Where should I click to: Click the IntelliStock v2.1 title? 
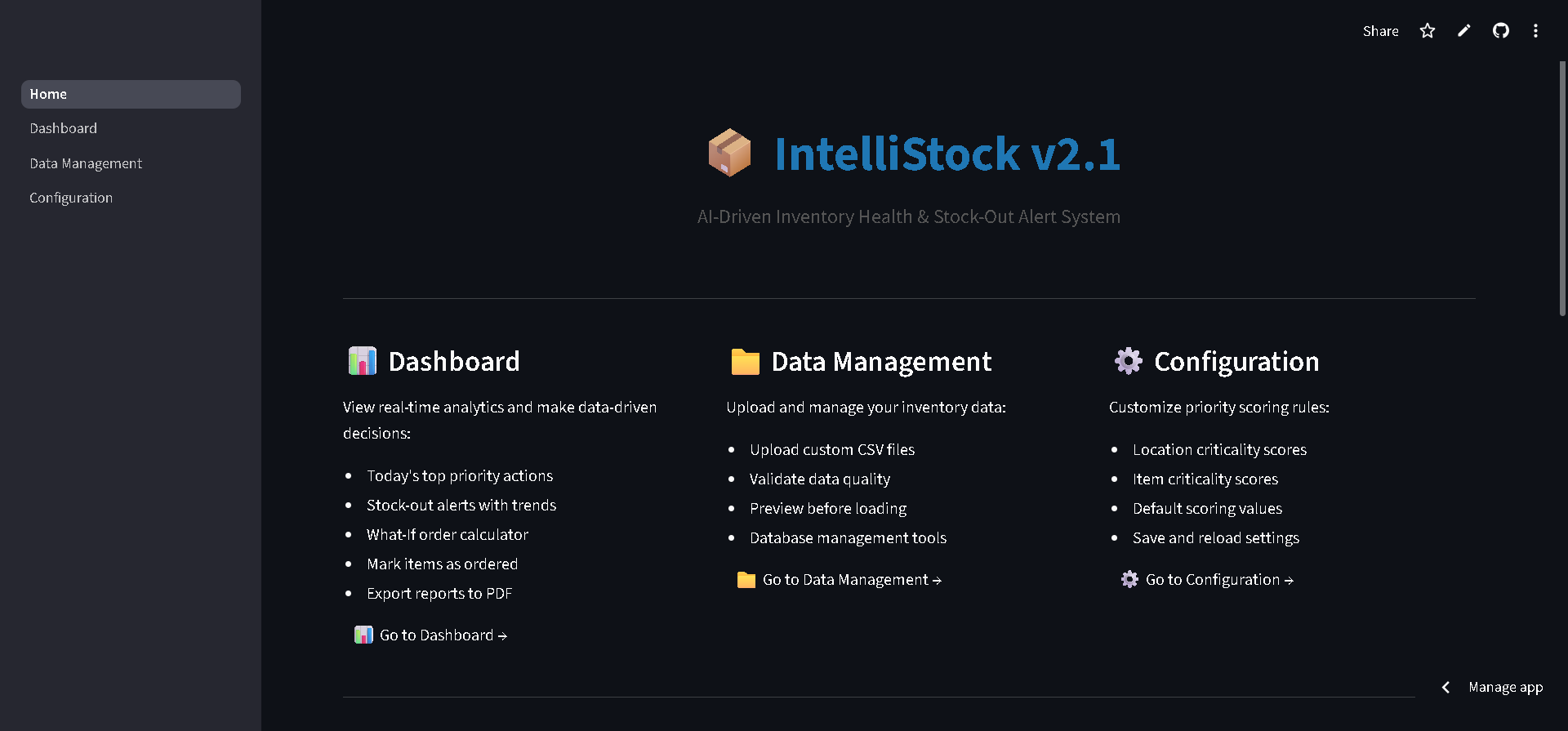pyautogui.click(x=947, y=154)
